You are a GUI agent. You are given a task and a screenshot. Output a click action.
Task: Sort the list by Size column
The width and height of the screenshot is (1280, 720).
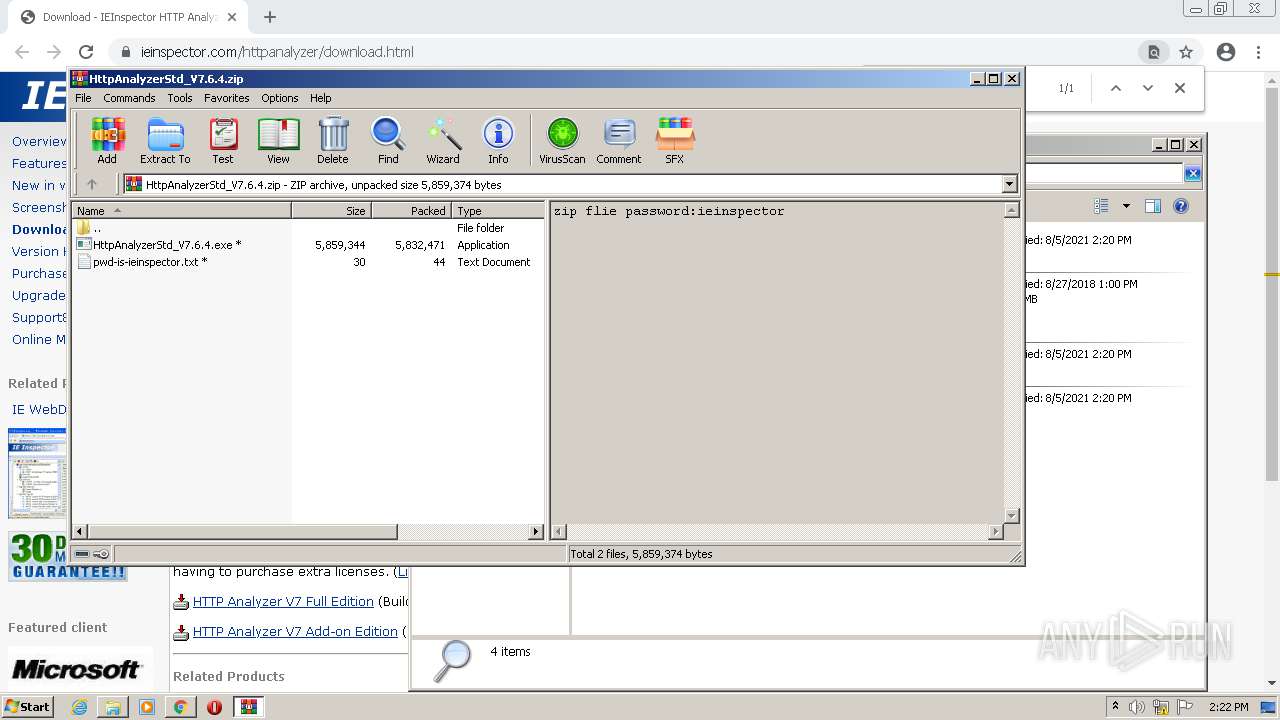pyautogui.click(x=332, y=210)
